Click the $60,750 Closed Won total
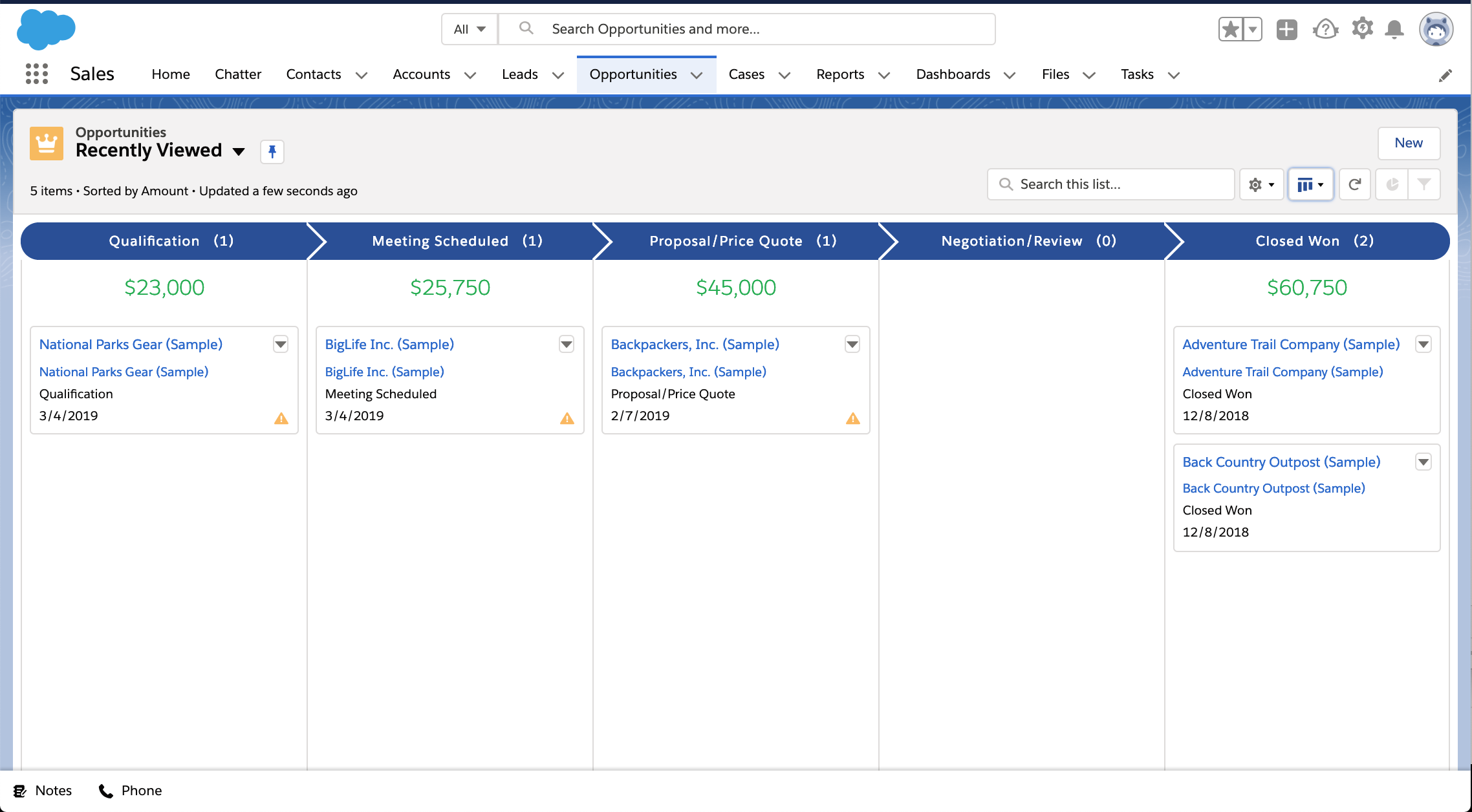 tap(1307, 287)
